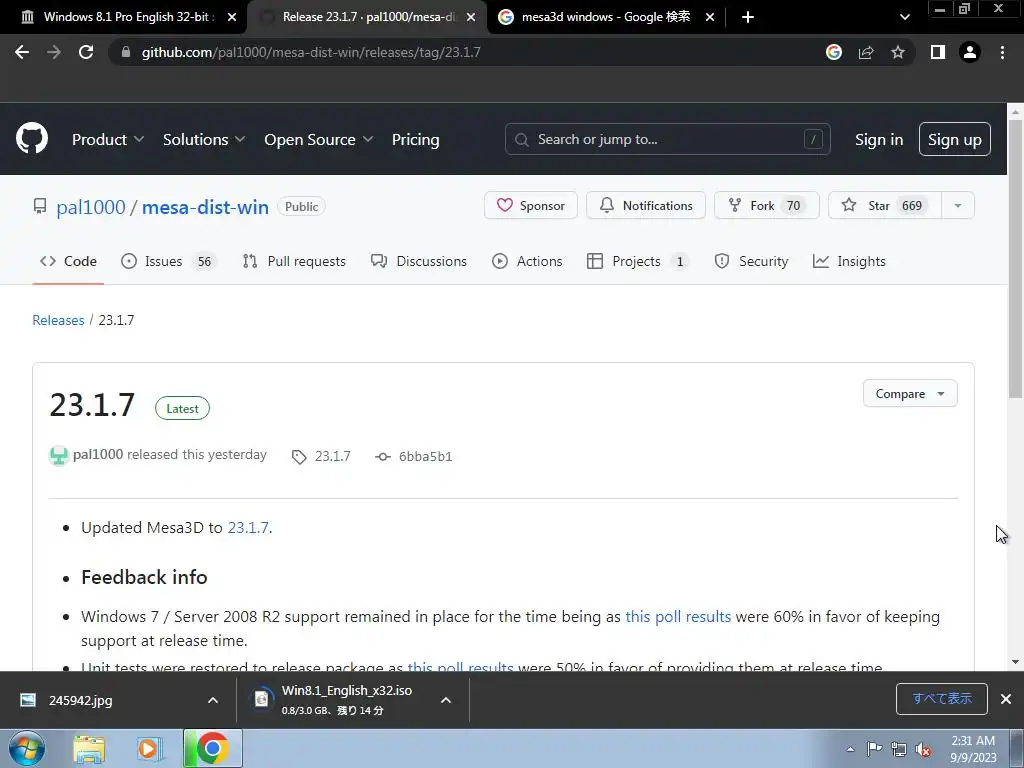Expand the Open Source menu
The width and height of the screenshot is (1024, 768).
(x=319, y=140)
